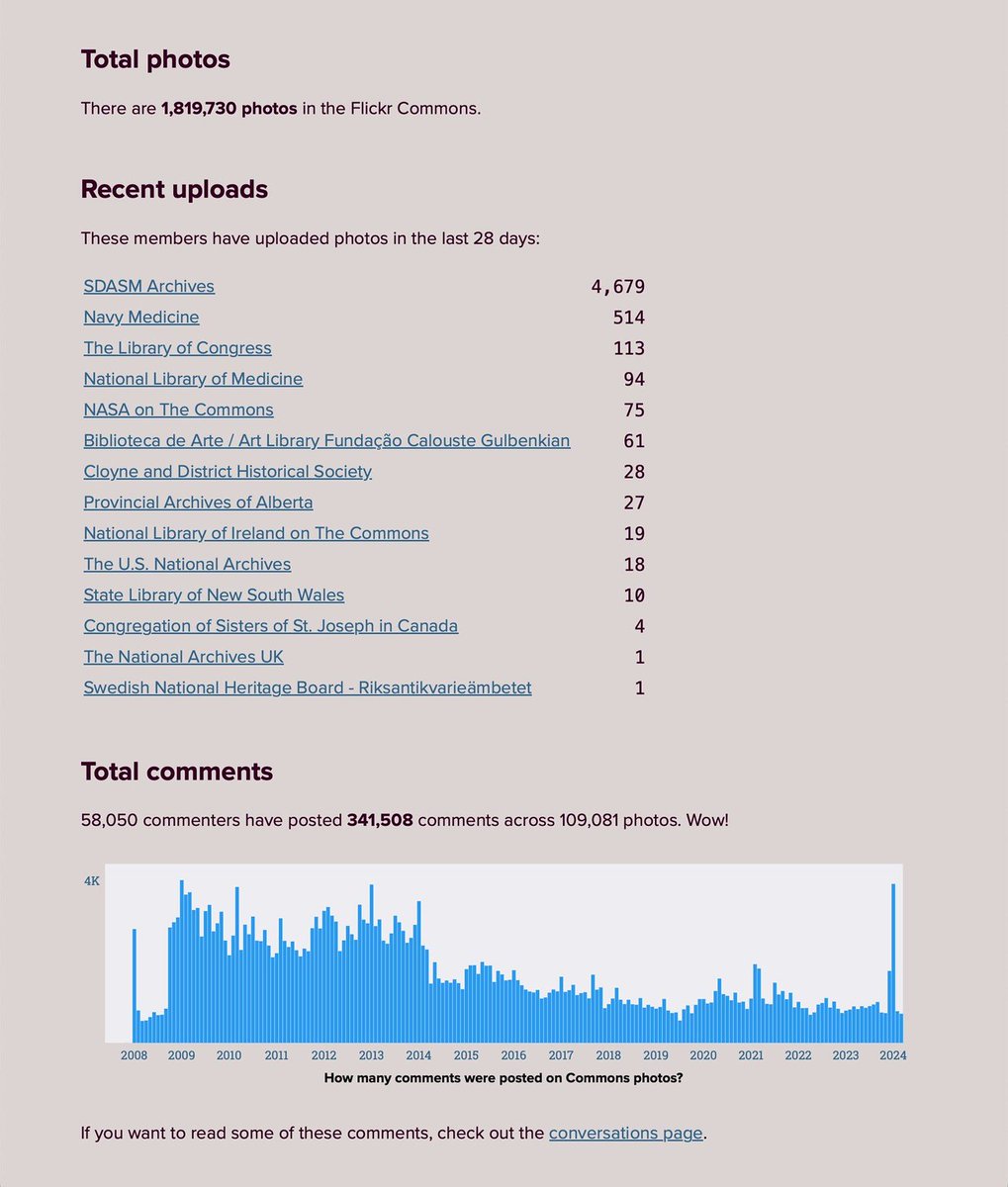Select the 19 upload count

click(x=634, y=533)
